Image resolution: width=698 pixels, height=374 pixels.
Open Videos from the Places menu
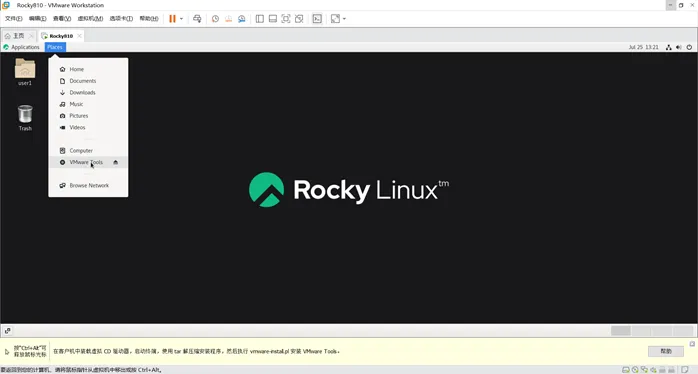pos(88,127)
